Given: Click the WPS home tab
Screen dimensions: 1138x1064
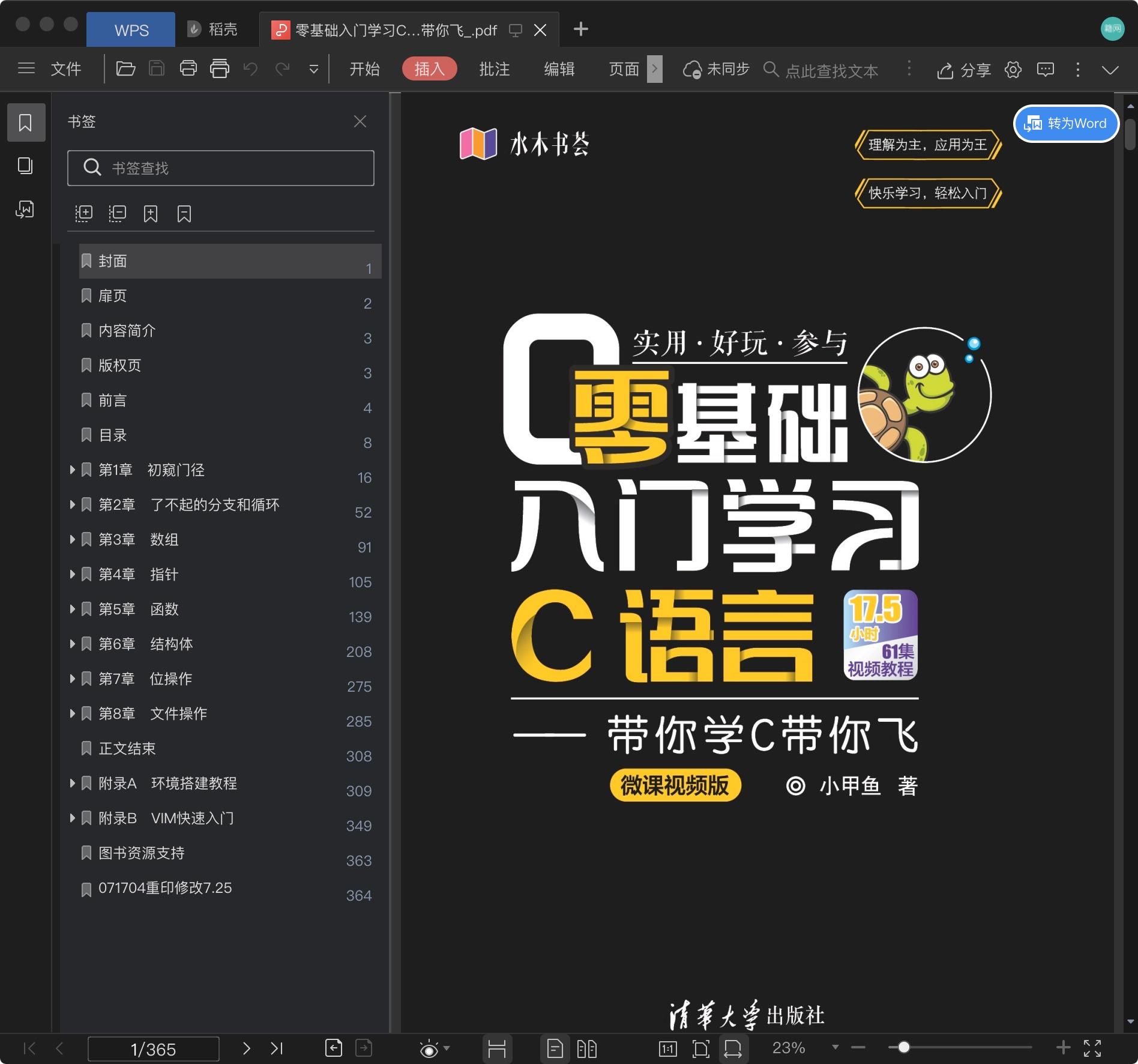Looking at the screenshot, I should click(x=131, y=30).
